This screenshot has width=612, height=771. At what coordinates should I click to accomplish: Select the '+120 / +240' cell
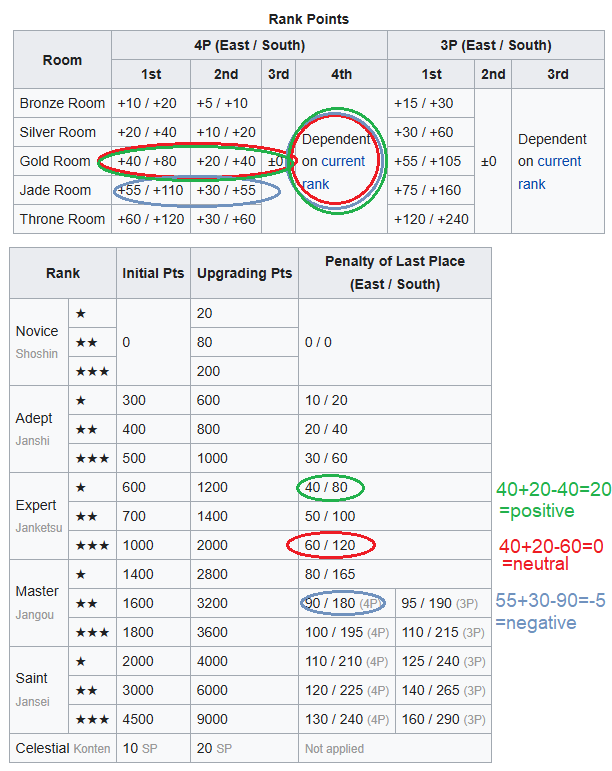tap(431, 219)
